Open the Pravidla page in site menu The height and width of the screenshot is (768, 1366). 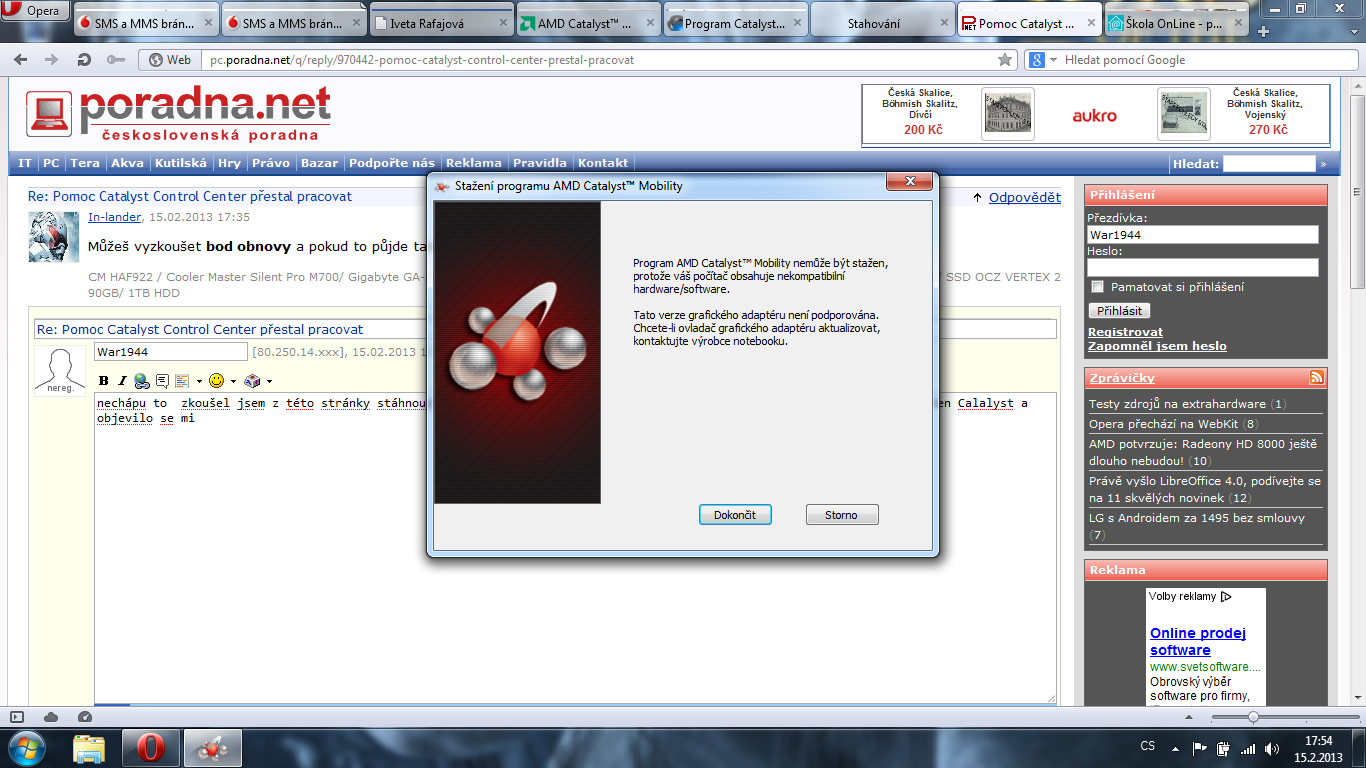coord(540,163)
